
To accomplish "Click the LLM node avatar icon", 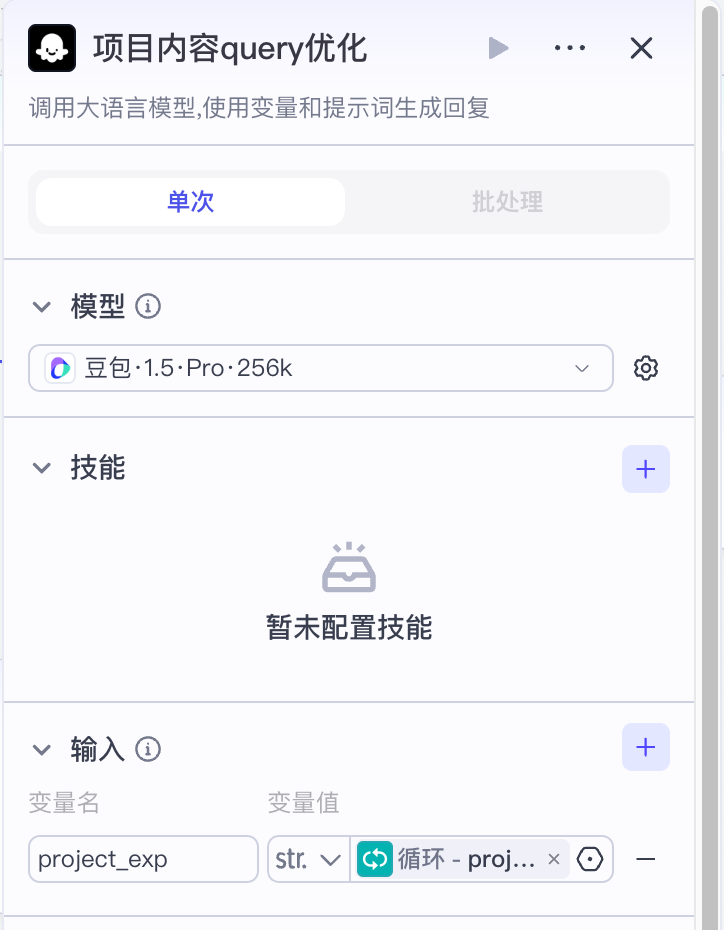I will (x=52, y=48).
